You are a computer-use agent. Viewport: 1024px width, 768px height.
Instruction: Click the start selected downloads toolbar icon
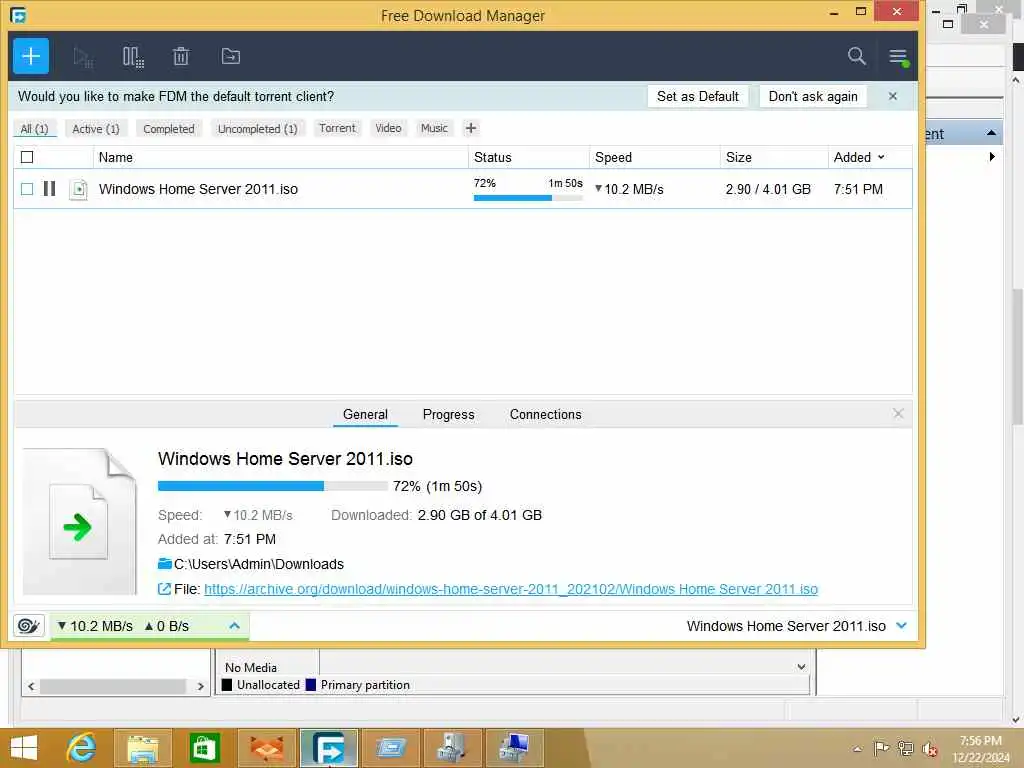(x=83, y=57)
